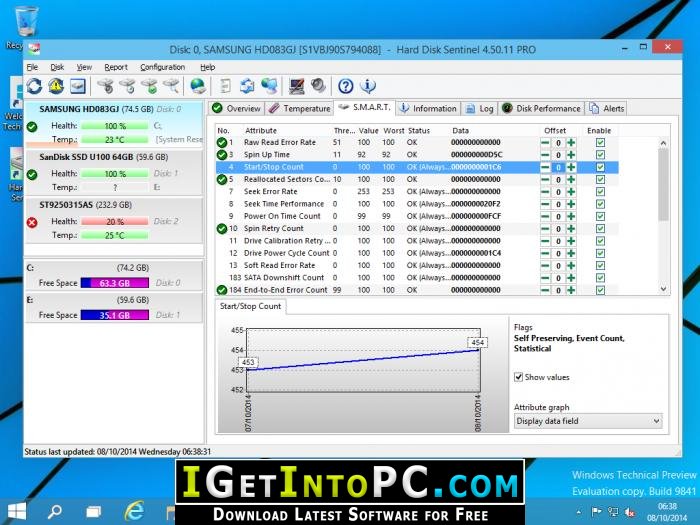Click the disk test stethoscope icon
Image resolution: width=700 pixels, height=525 pixels.
106,86
